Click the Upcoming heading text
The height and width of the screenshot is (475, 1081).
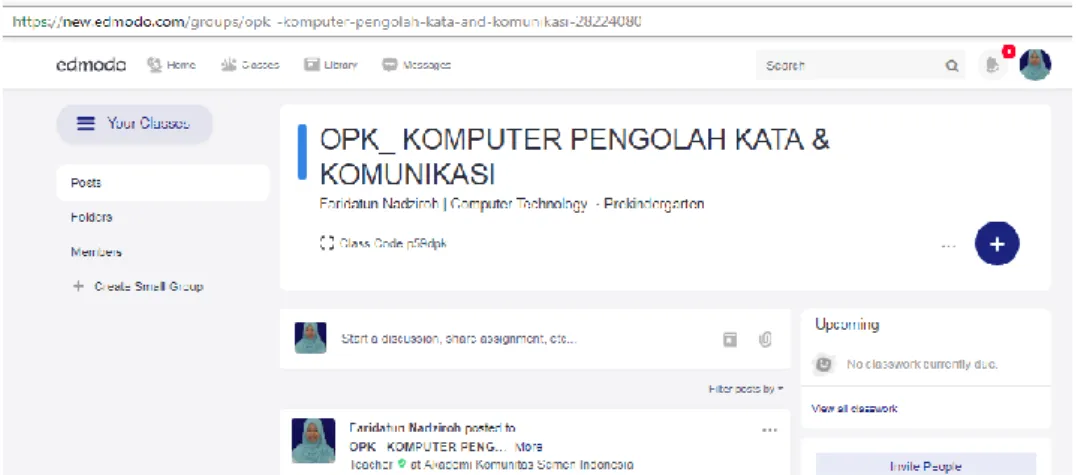click(x=847, y=325)
